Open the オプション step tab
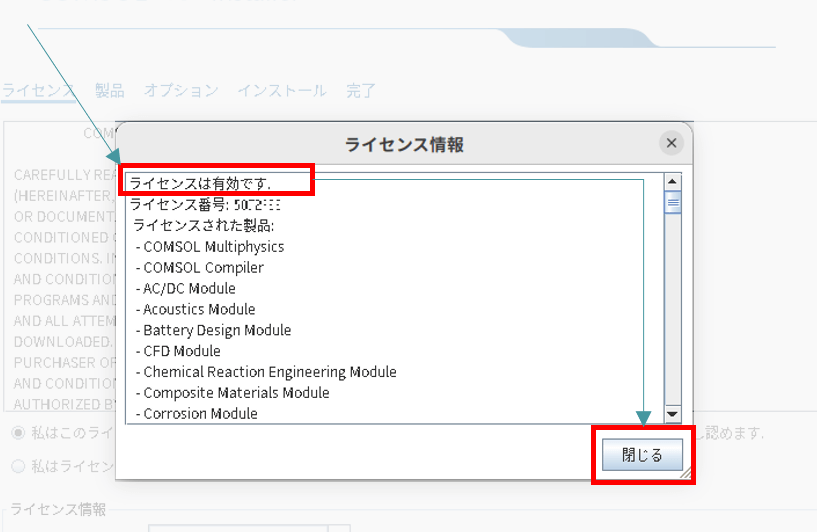This screenshot has height=532, width=817. click(x=181, y=90)
